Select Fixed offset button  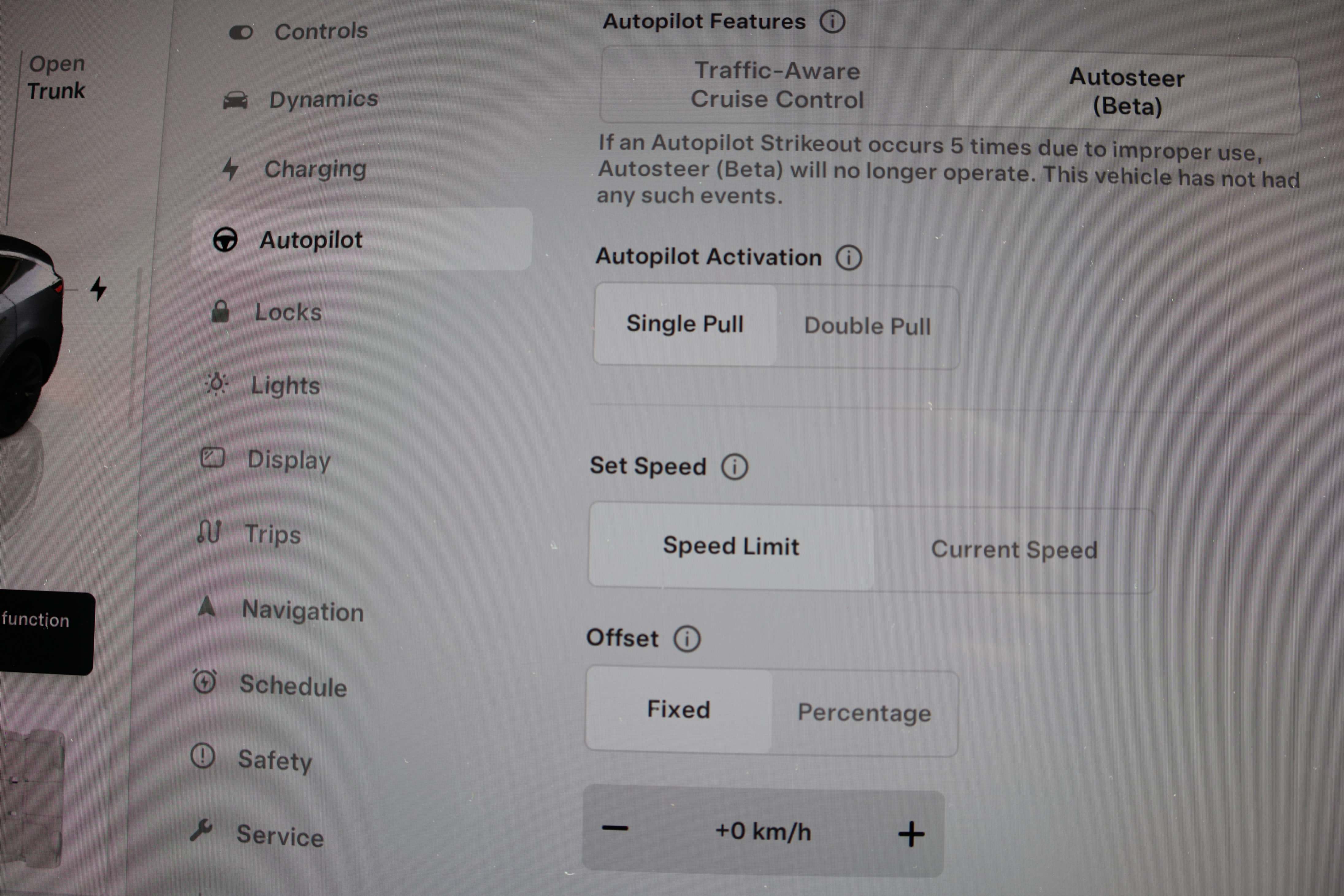click(679, 710)
